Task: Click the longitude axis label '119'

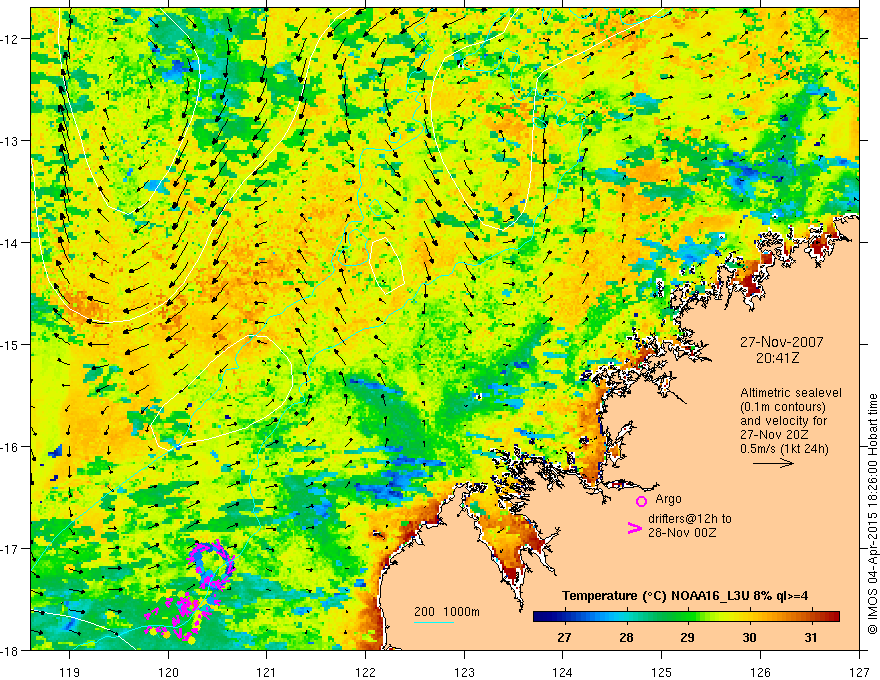Action: point(70,672)
